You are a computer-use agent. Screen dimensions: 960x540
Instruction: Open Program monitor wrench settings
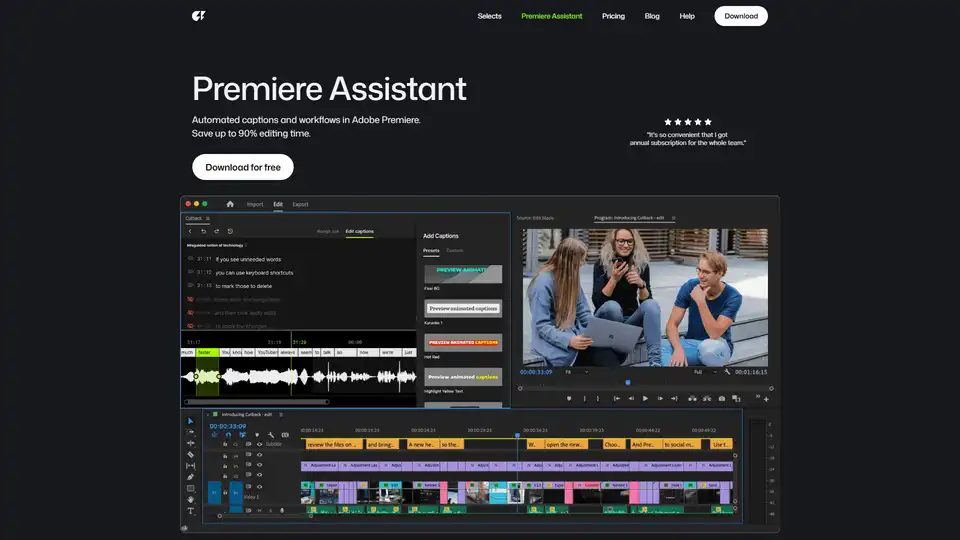point(727,372)
